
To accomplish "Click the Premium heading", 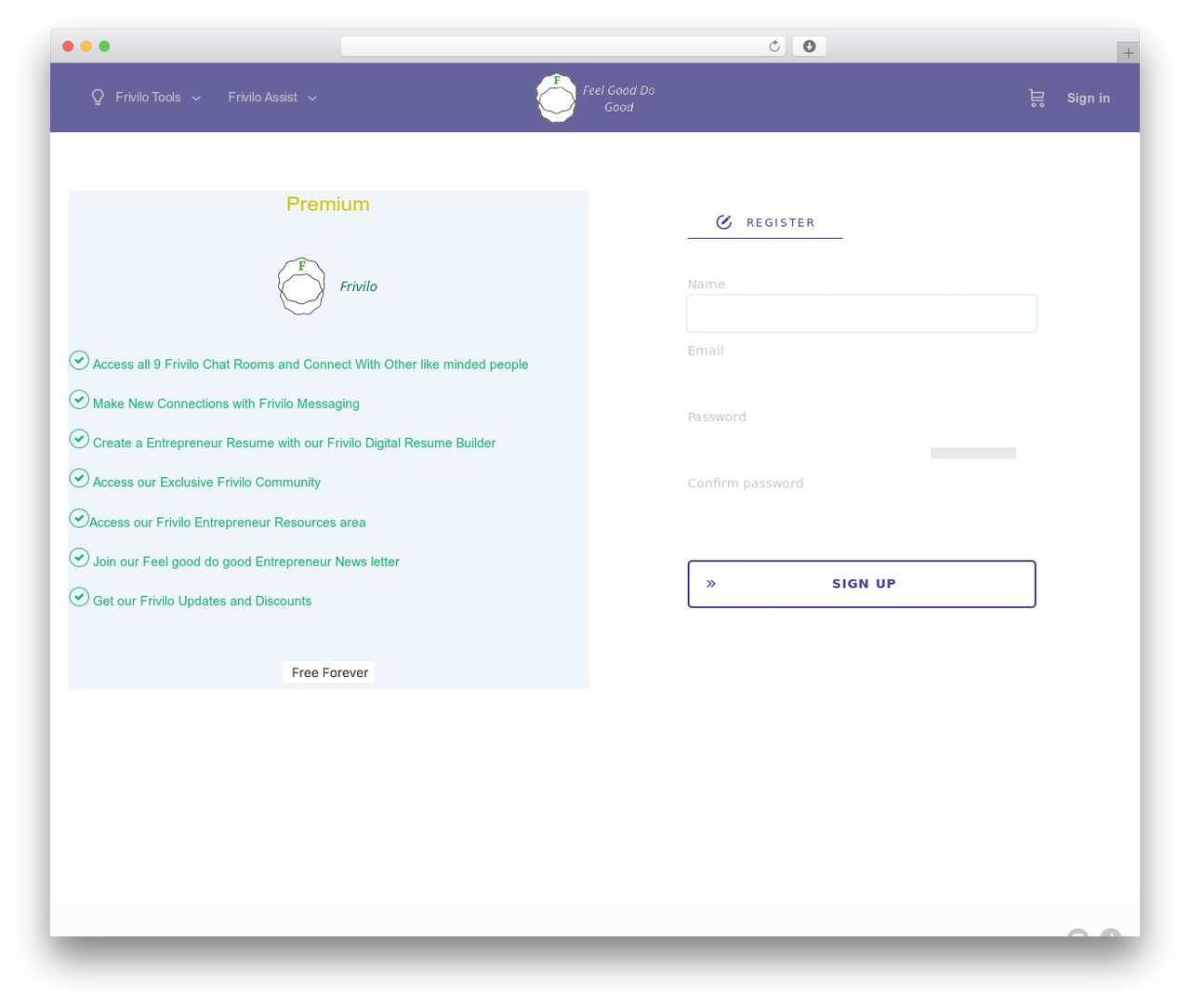I will click(328, 204).
